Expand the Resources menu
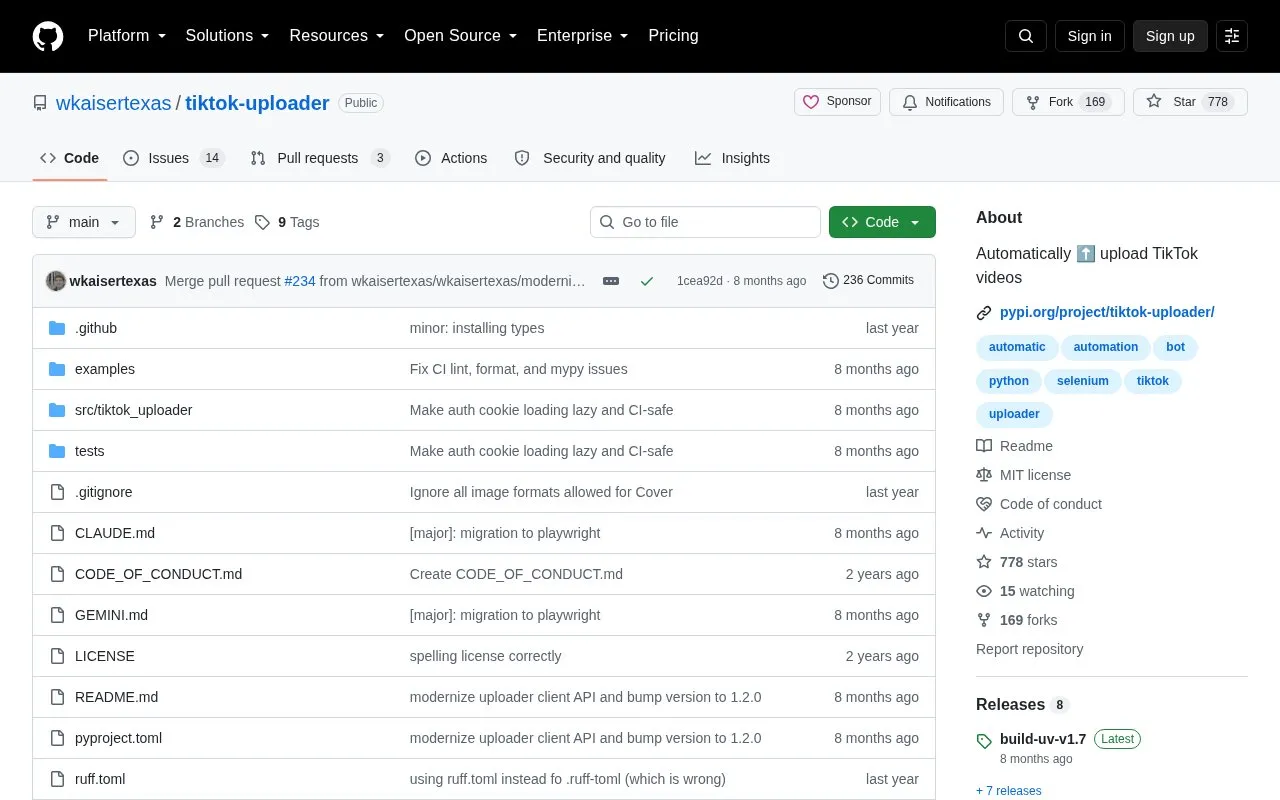This screenshot has height=800, width=1280. tap(337, 36)
